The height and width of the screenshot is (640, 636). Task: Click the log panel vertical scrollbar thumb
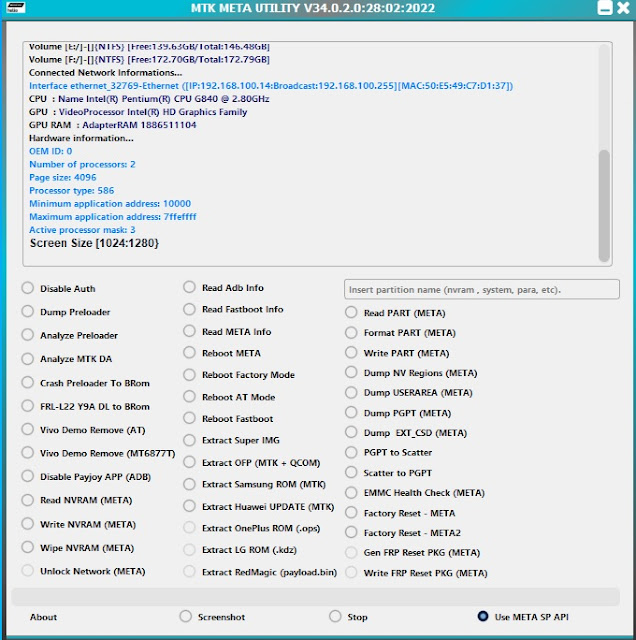(x=604, y=206)
